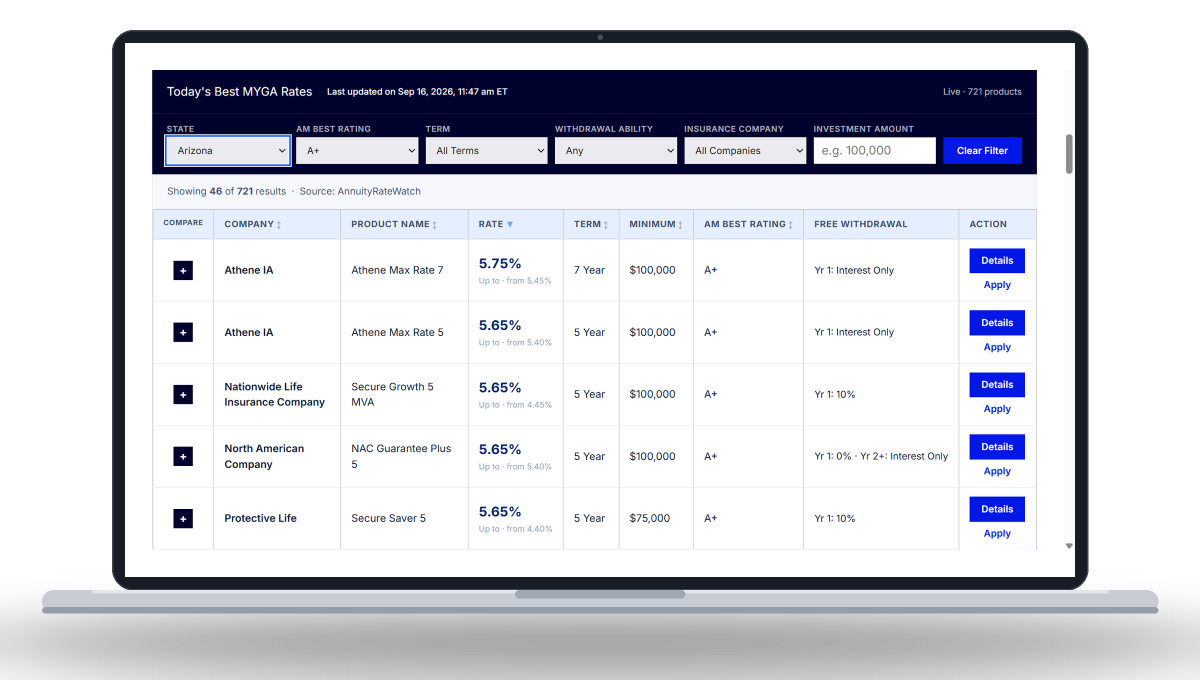Click the table scroll down arrow
This screenshot has height=680, width=1200.
click(1069, 546)
